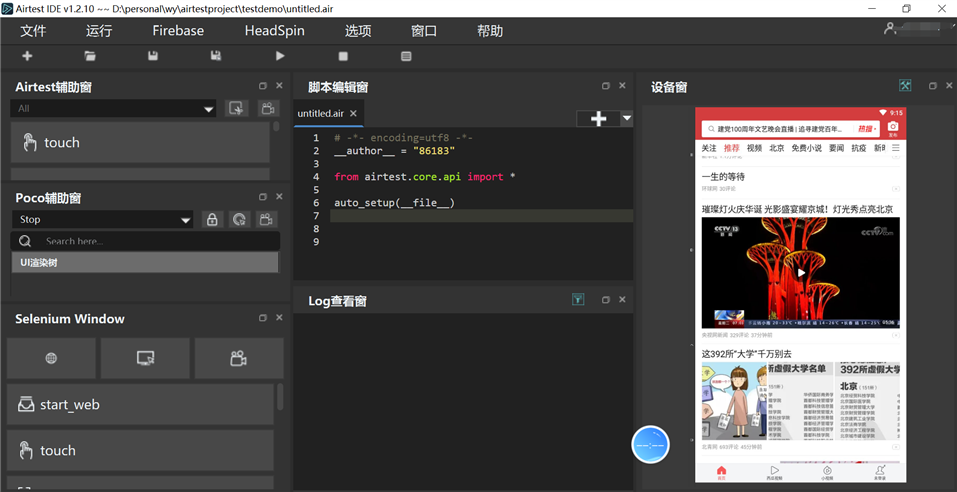Tap the home icon in phone bottom bar
This screenshot has height=492, width=957.
[x=721, y=472]
